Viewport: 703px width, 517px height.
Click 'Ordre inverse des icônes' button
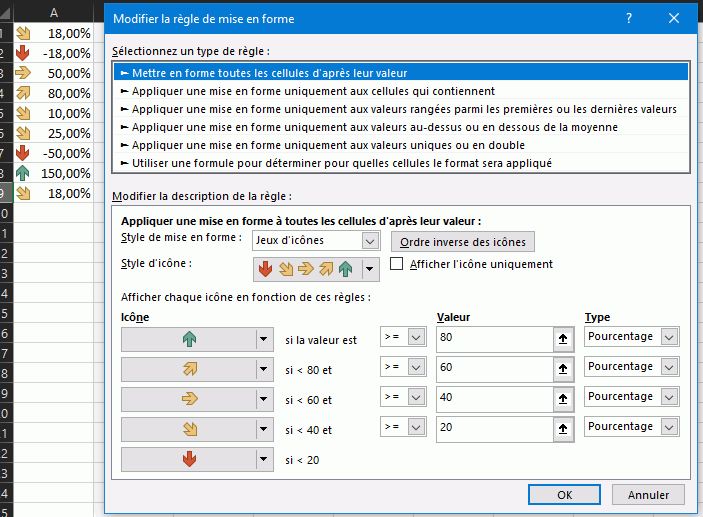(463, 242)
